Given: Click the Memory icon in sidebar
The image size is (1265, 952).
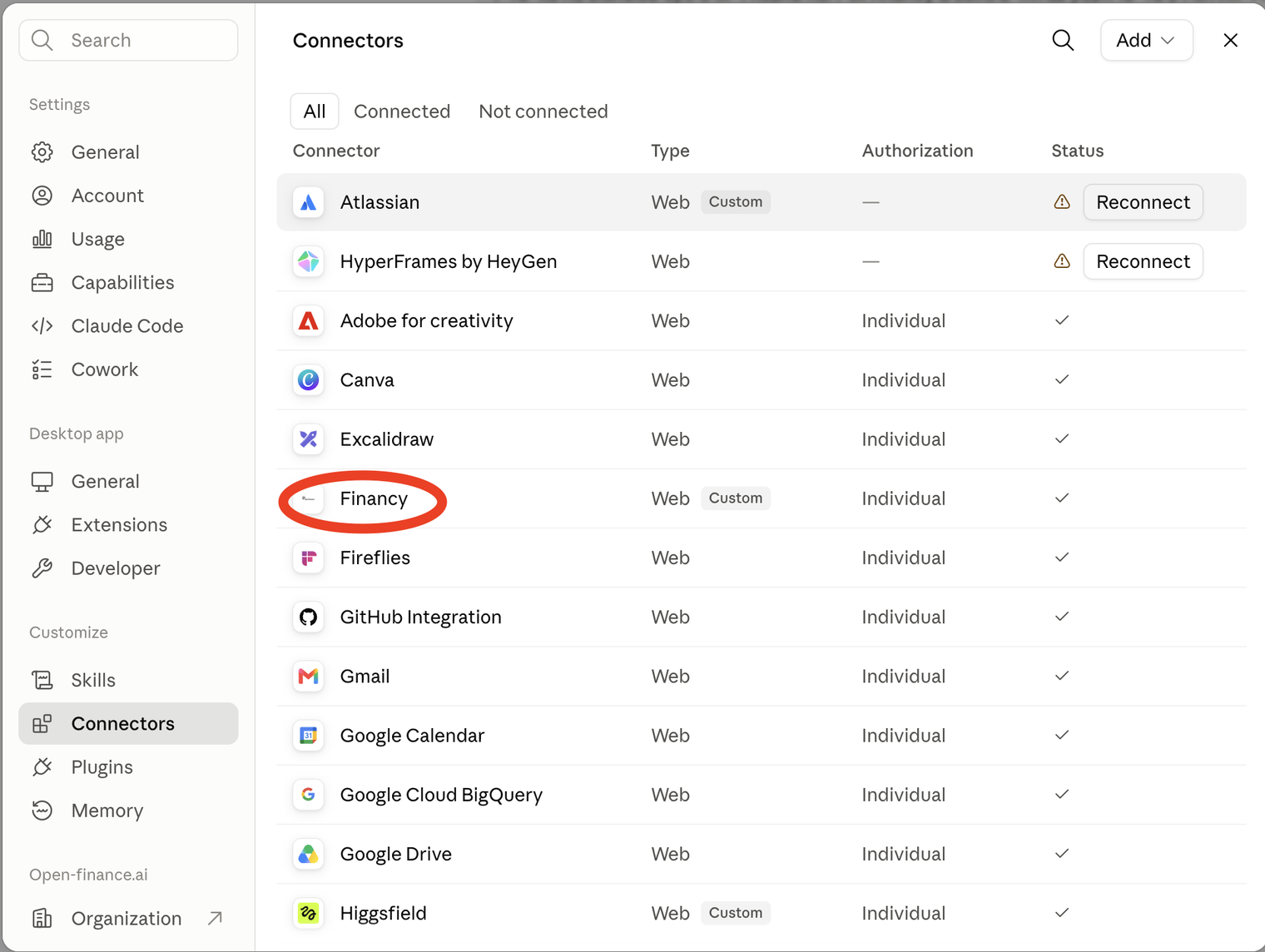Looking at the screenshot, I should tap(42, 811).
